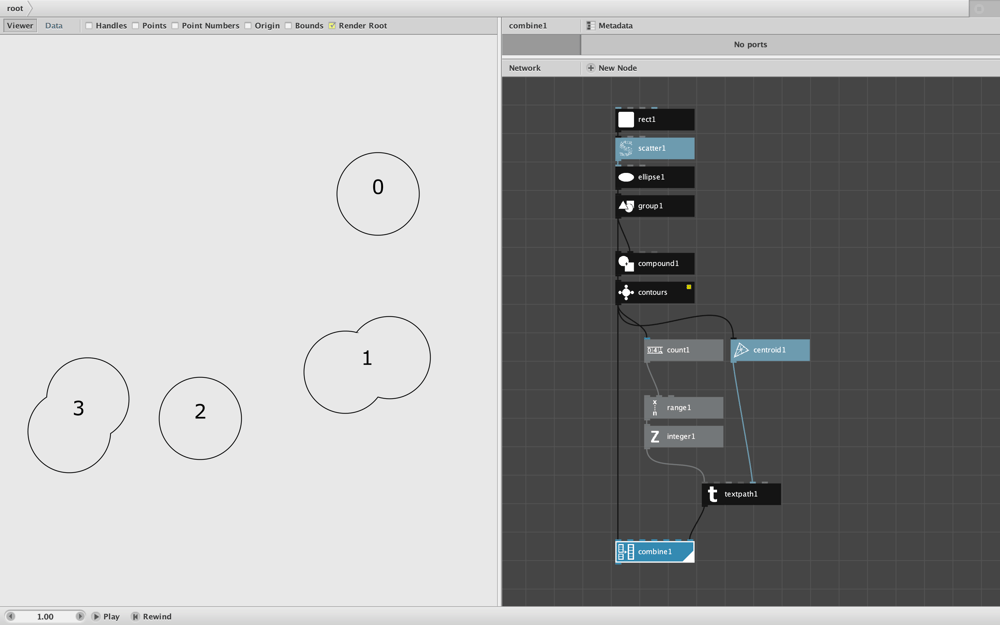Click the centroid1 node label
The width and height of the screenshot is (1000, 625).
[769, 350]
